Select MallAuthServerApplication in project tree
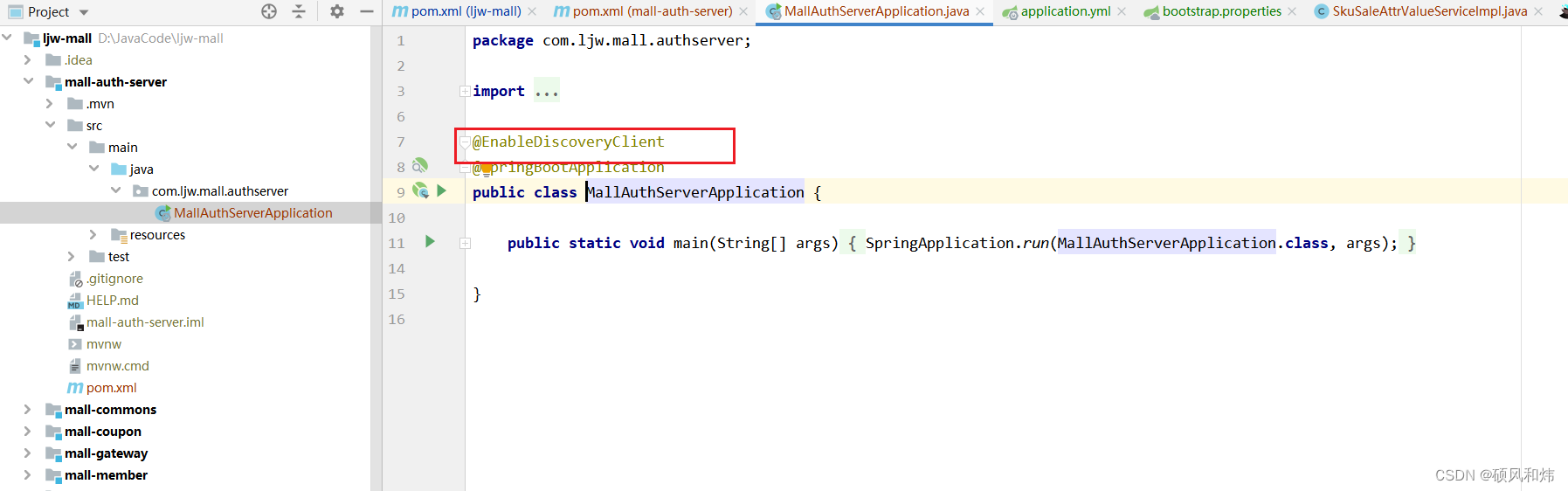This screenshot has width=1568, height=491. [x=252, y=212]
